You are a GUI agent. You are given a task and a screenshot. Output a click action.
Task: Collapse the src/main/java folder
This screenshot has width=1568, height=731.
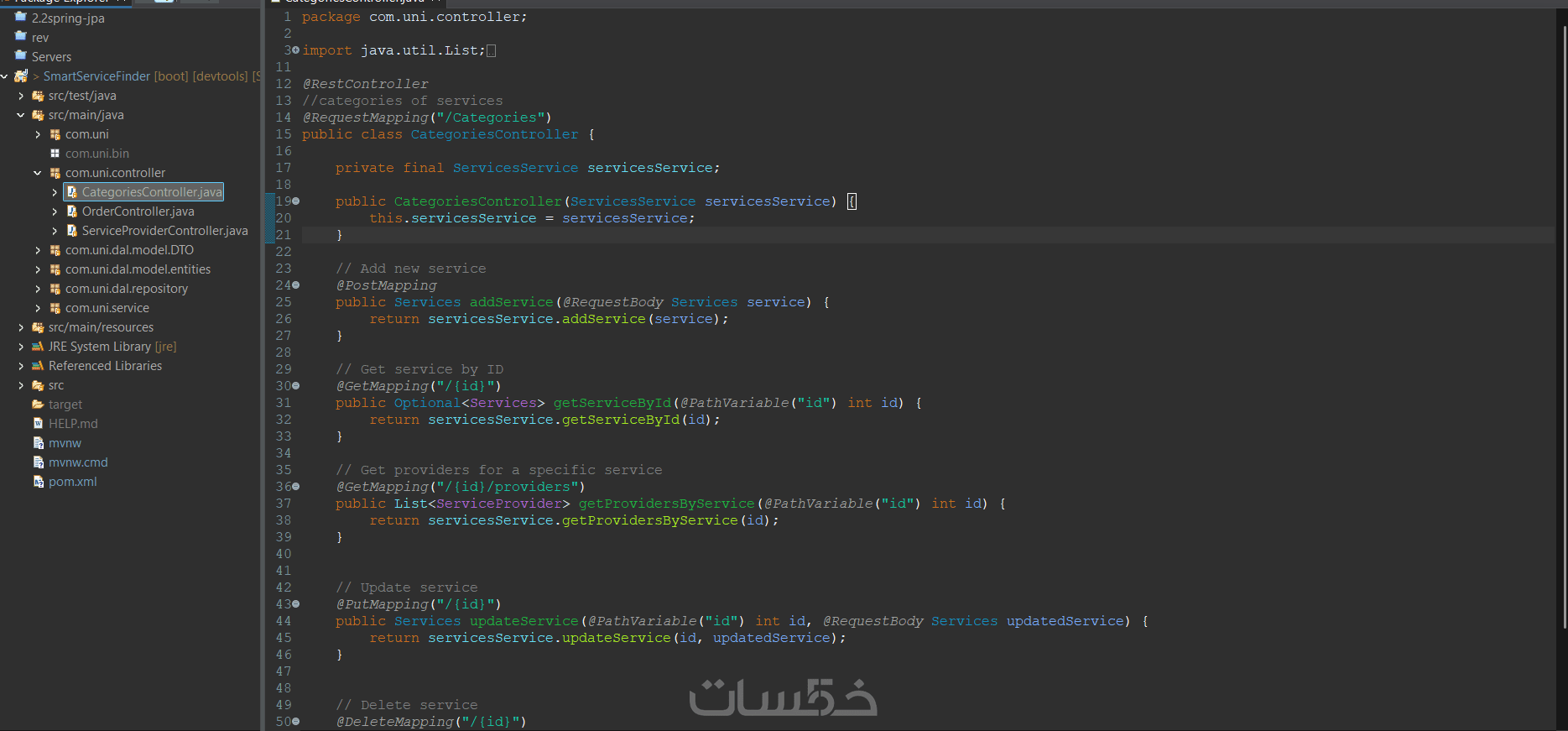tap(21, 115)
